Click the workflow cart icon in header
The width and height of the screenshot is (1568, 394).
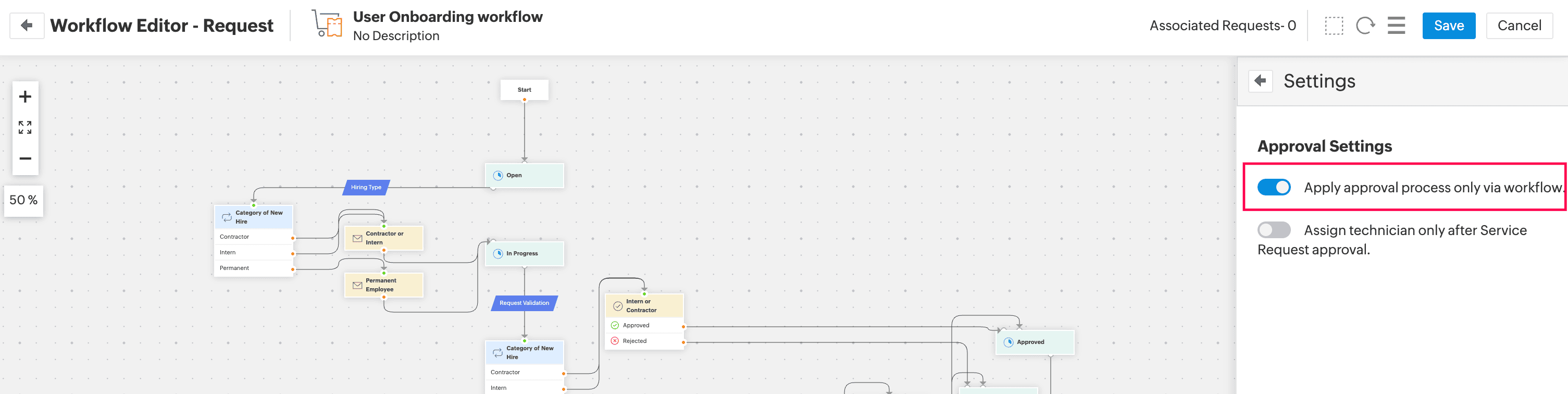[327, 23]
